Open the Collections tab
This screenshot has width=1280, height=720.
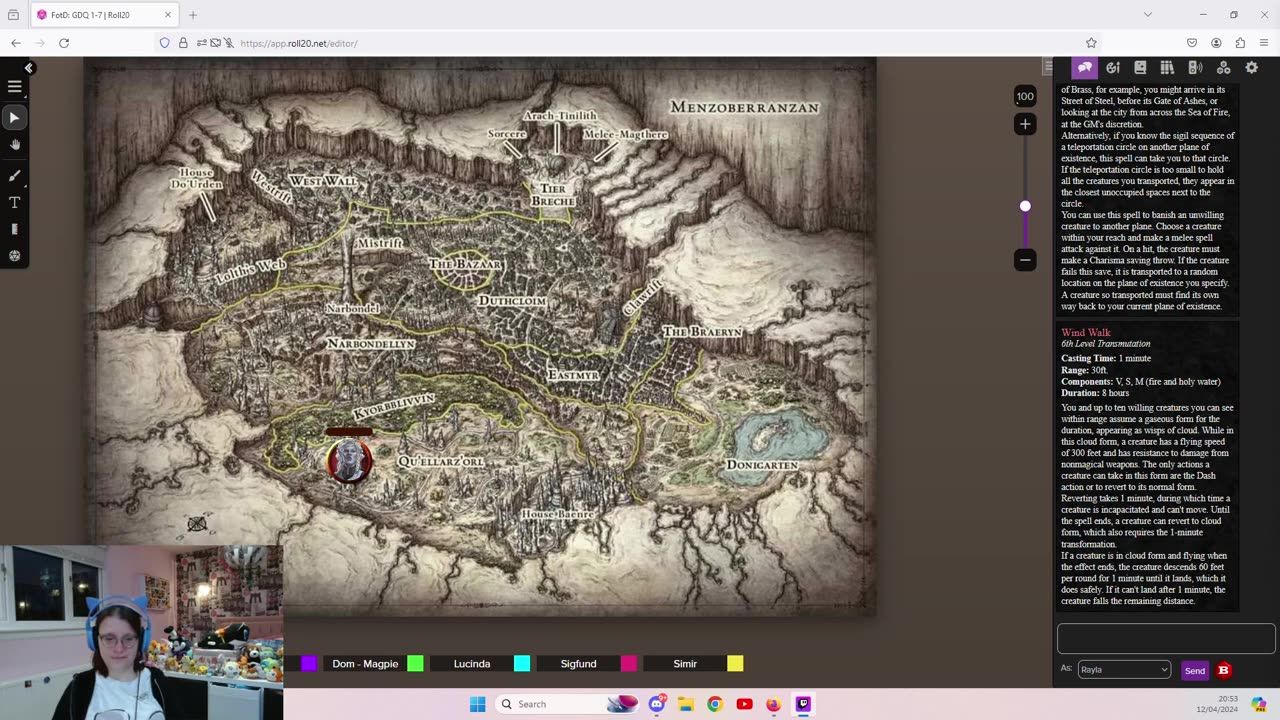(x=1223, y=68)
